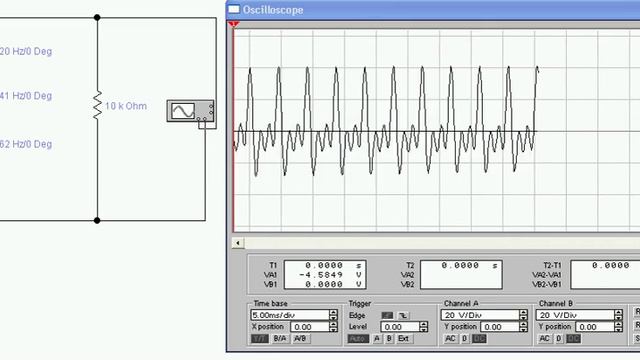Select DC coupling for Channel B

coord(573,339)
